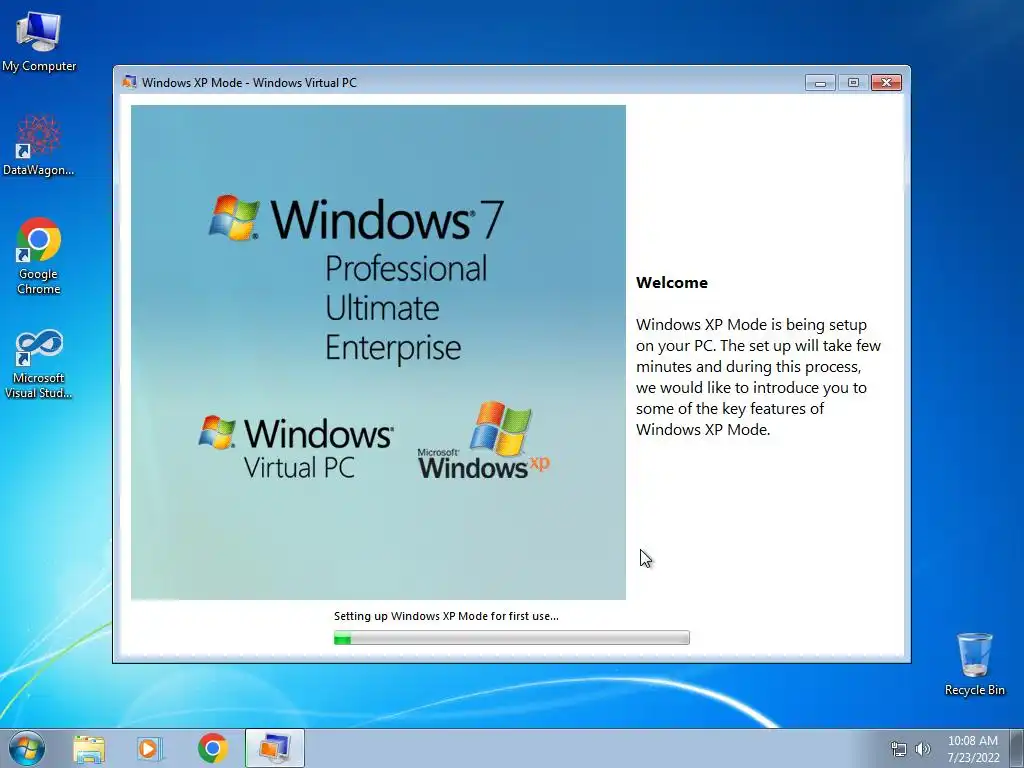The image size is (1024, 768).
Task: Maximize the Windows XP Mode window
Action: click(x=853, y=83)
